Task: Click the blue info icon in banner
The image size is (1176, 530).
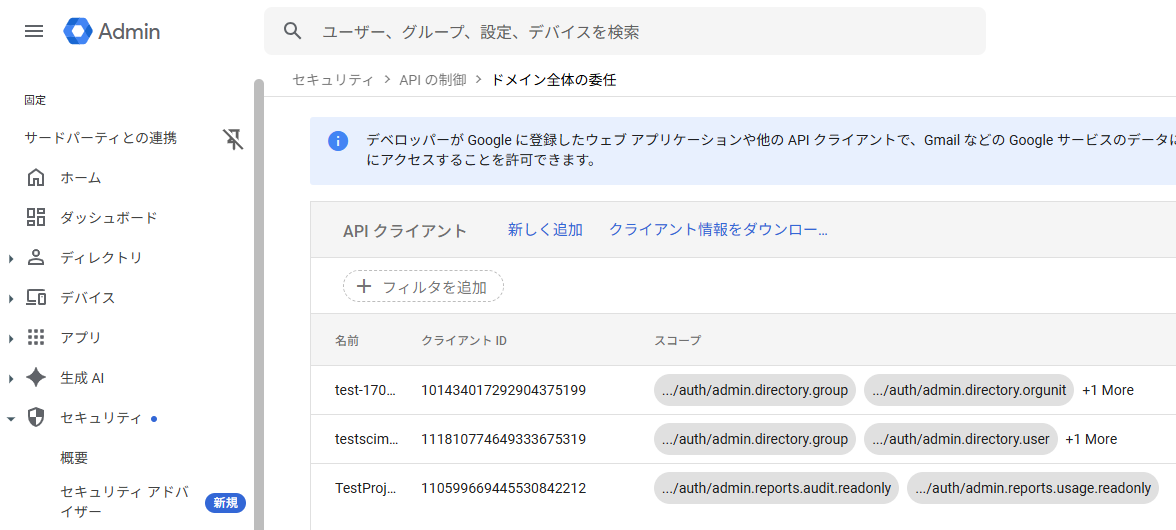Action: coord(338,141)
